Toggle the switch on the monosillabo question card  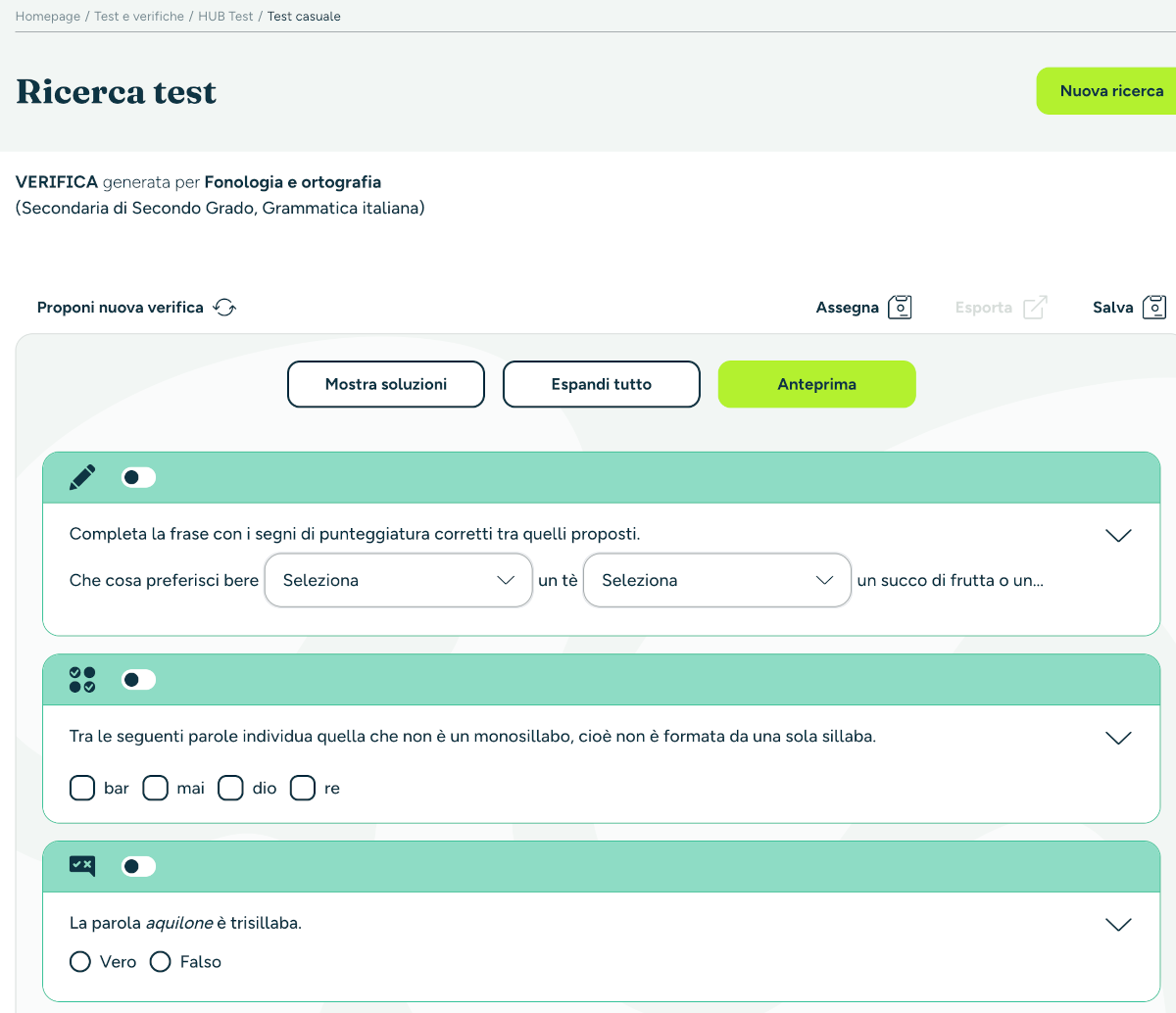[138, 680]
